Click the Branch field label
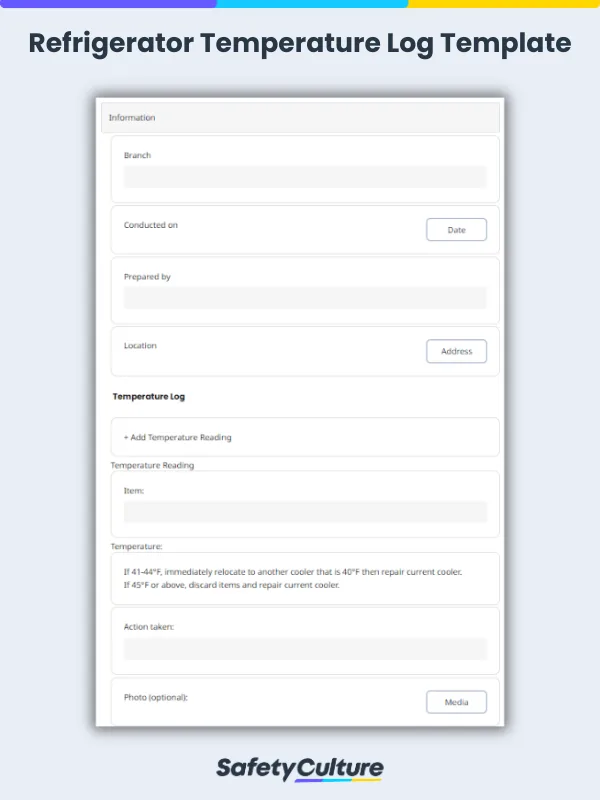600x800 pixels. 137,155
